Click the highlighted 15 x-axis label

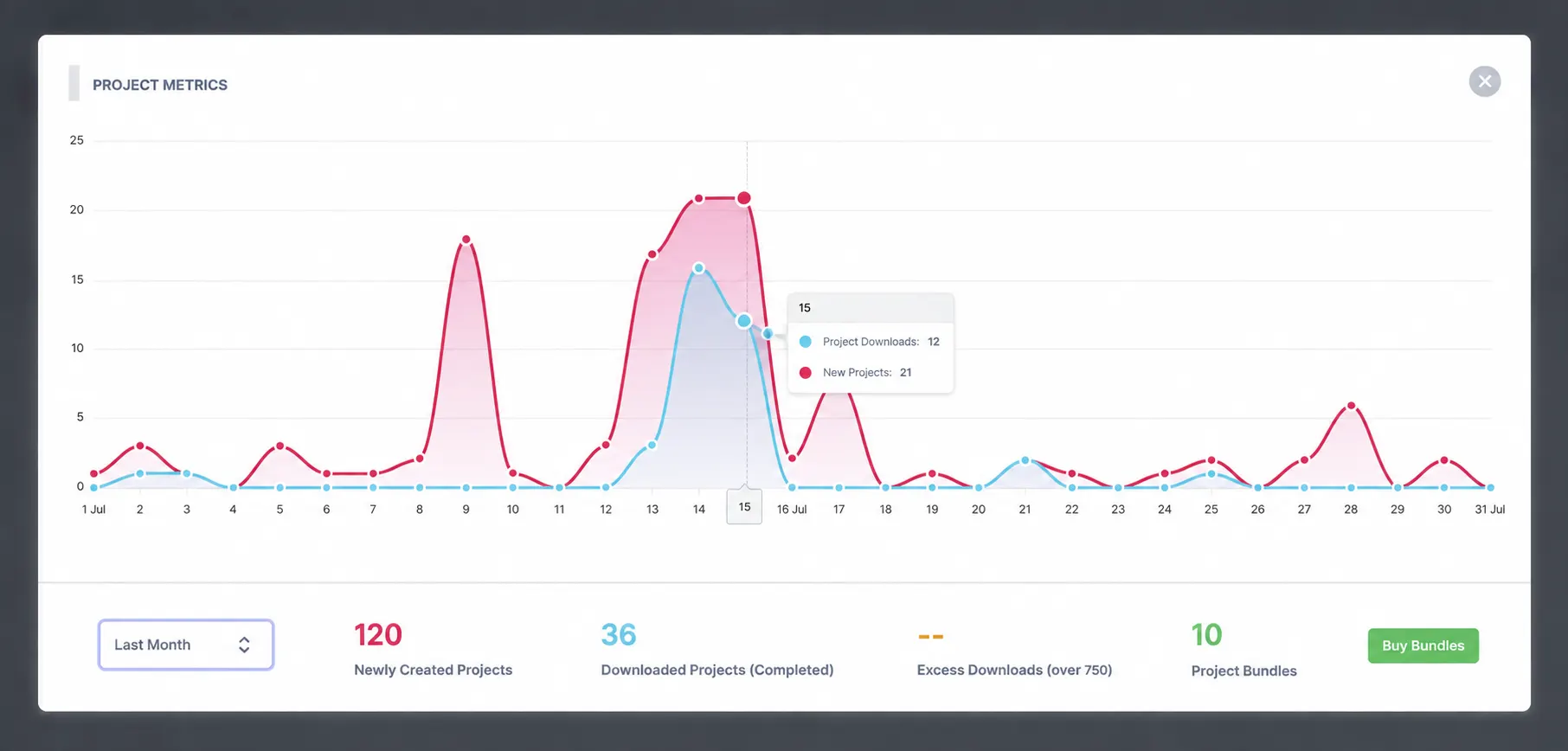[x=744, y=507]
